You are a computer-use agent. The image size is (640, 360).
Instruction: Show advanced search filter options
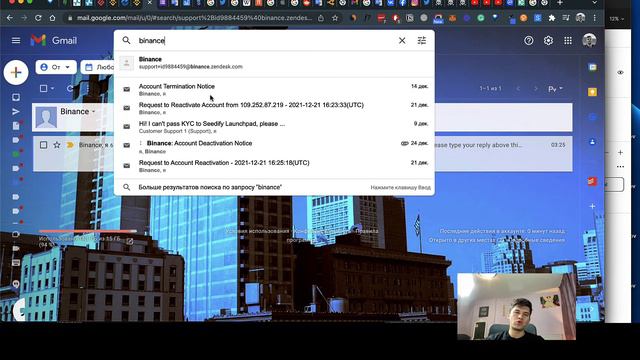422,40
